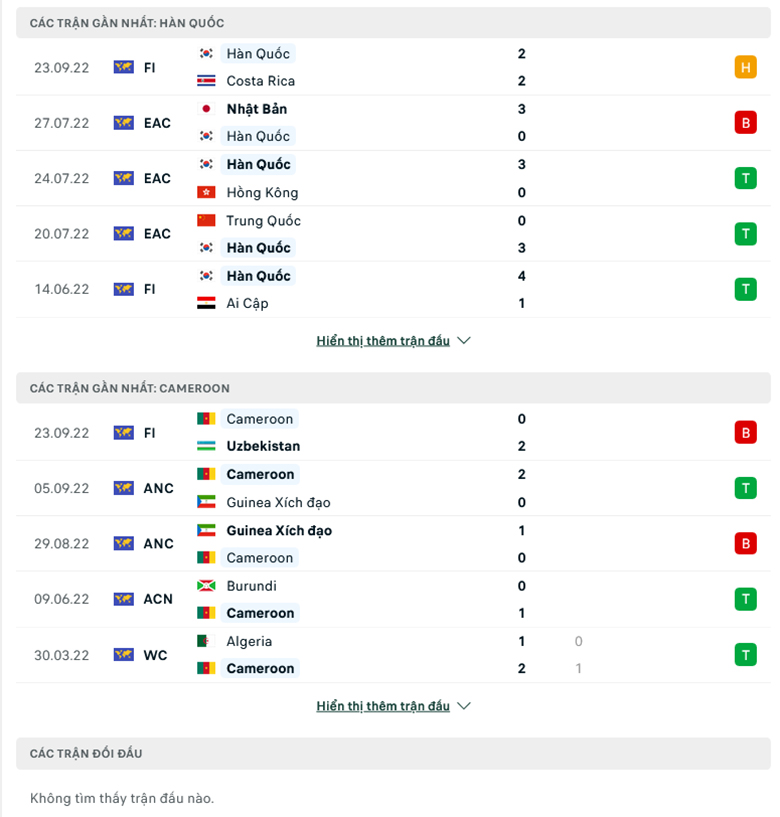Image resolution: width=780 pixels, height=817 pixels.
Task: Expand more Hàn Quốc matches chevron
Action: coord(464,341)
